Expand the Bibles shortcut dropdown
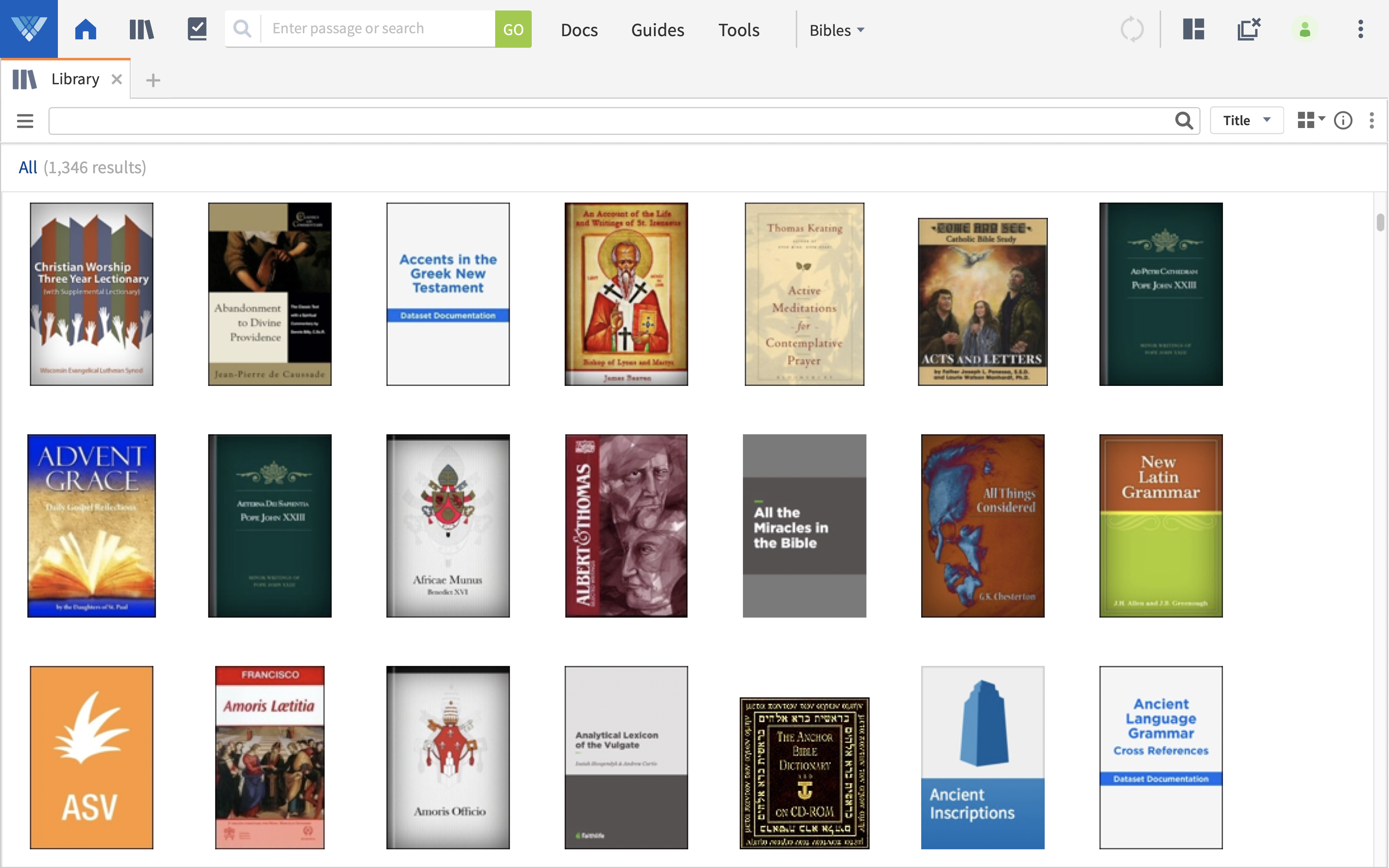Screen dimensions: 1389x868 pyautogui.click(x=837, y=30)
